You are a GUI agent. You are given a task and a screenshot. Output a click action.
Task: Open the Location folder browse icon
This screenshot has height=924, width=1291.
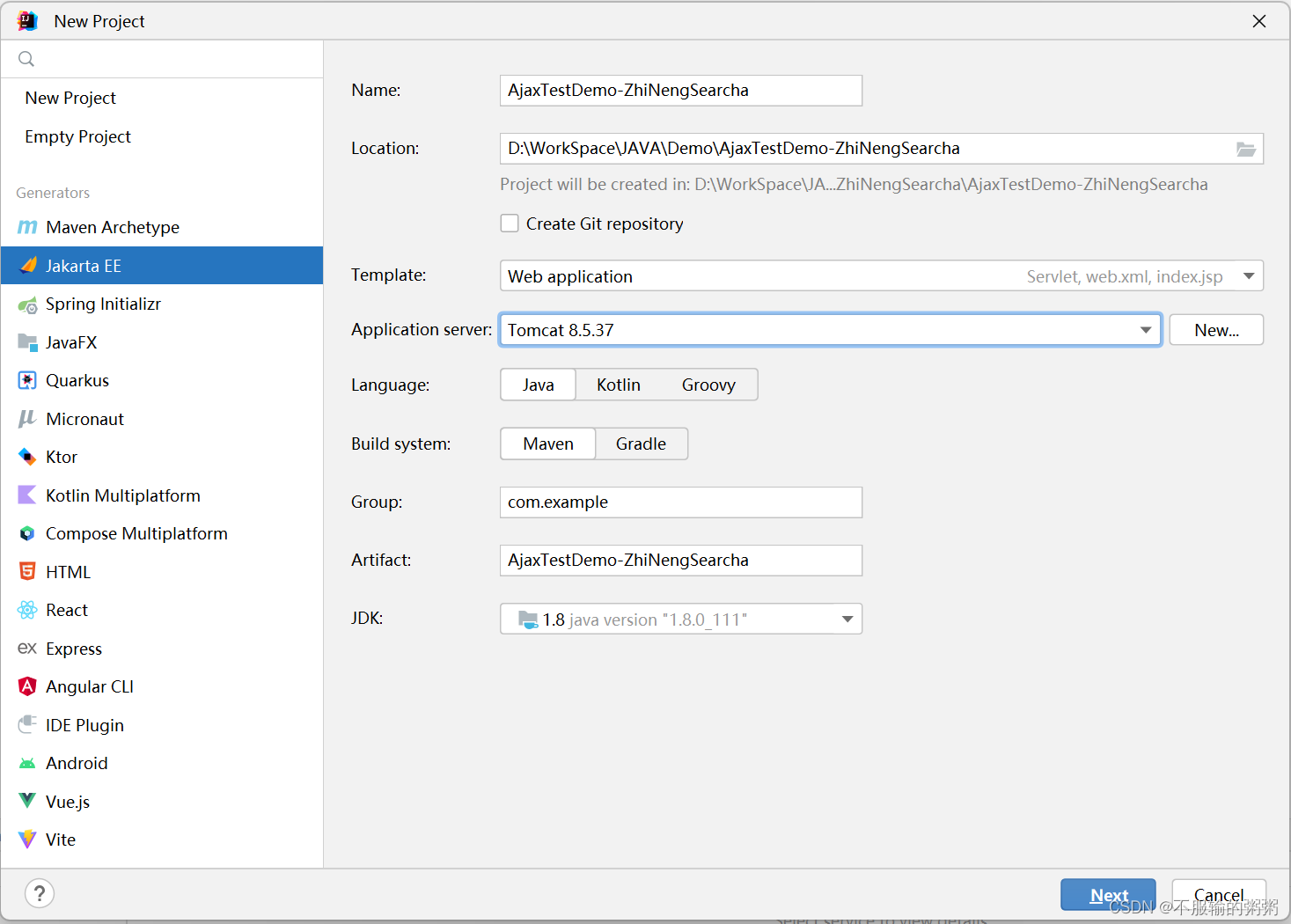1245,149
